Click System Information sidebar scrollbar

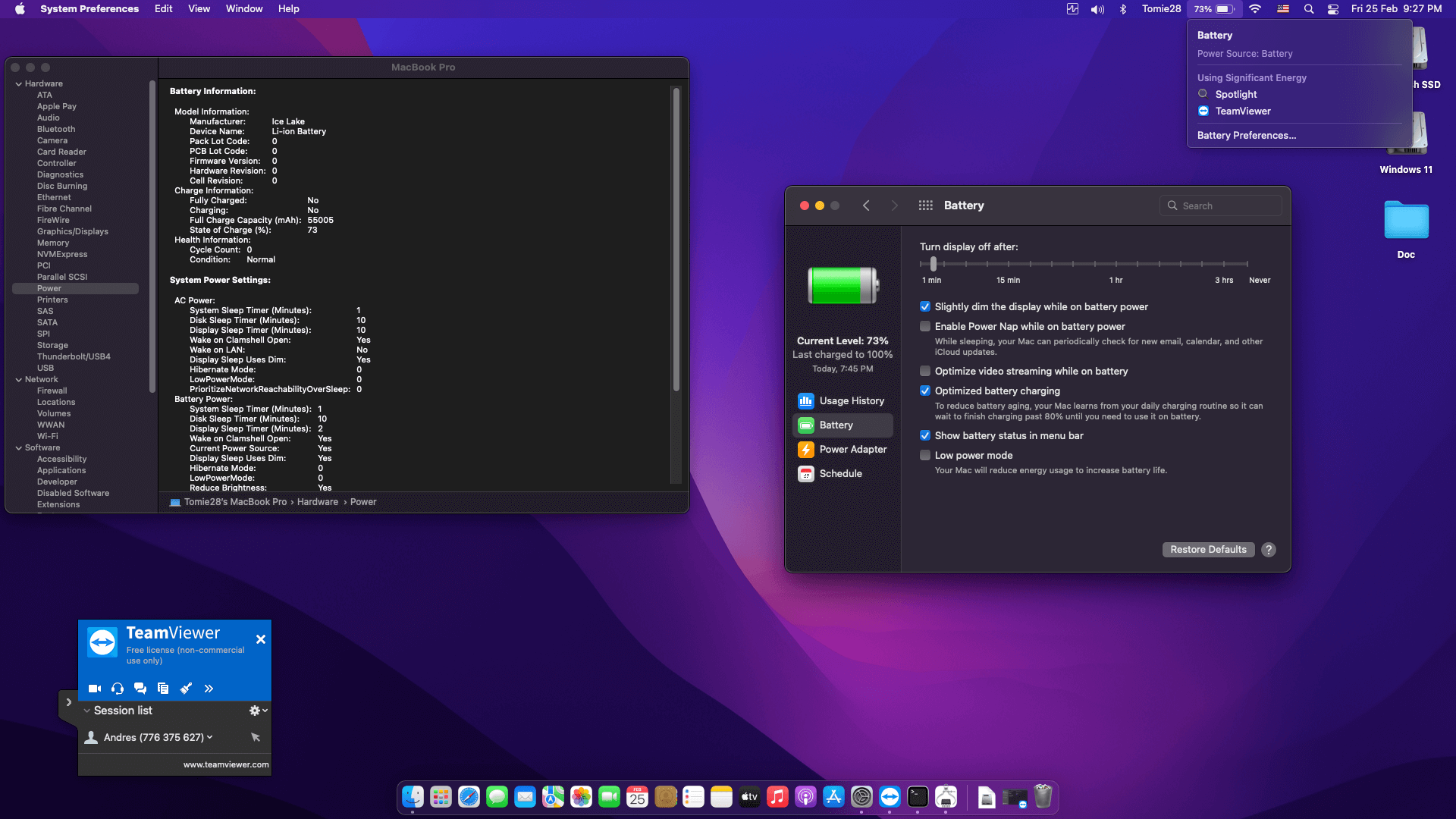pos(152,235)
